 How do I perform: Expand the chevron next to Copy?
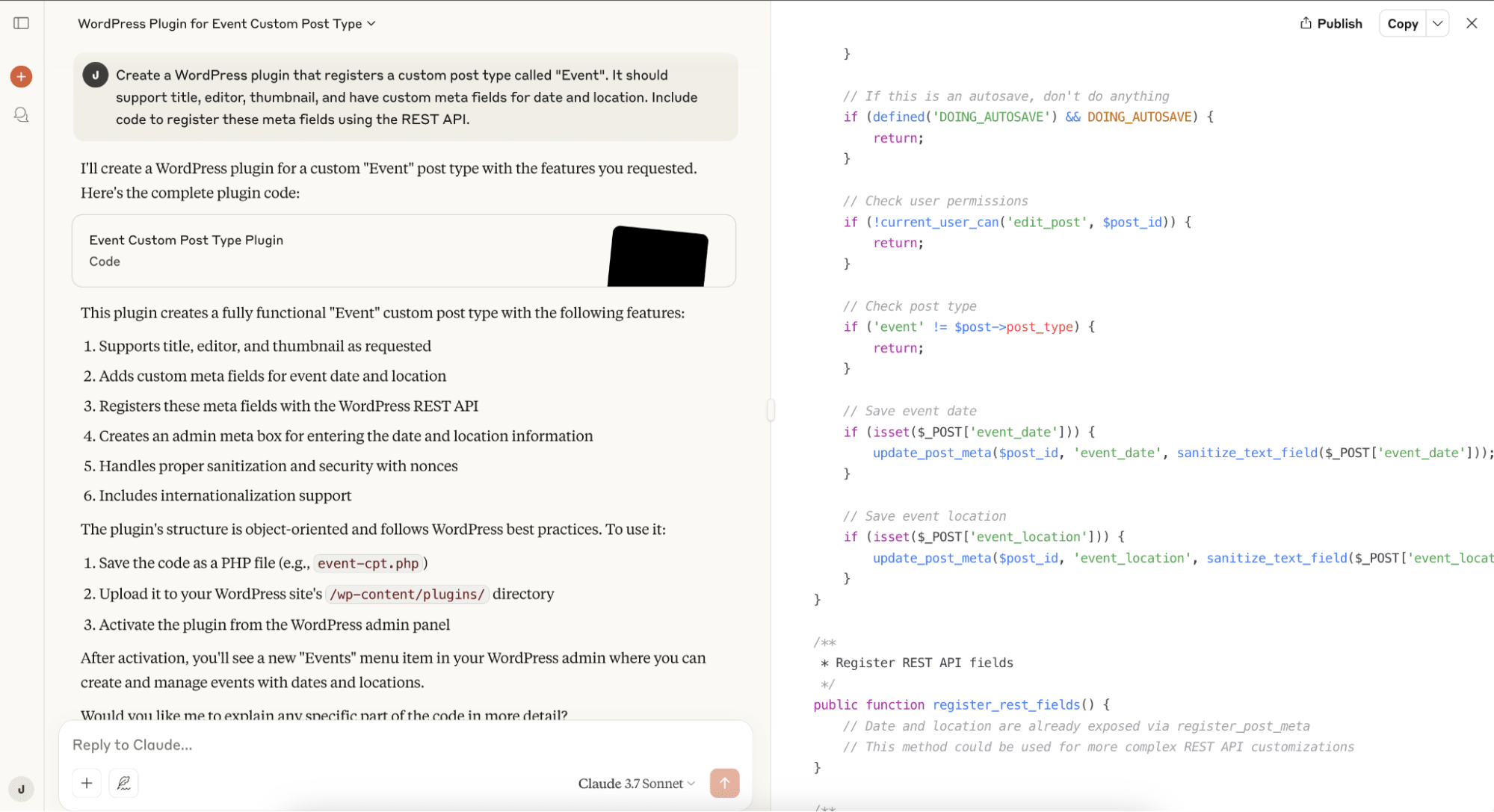tap(1437, 23)
